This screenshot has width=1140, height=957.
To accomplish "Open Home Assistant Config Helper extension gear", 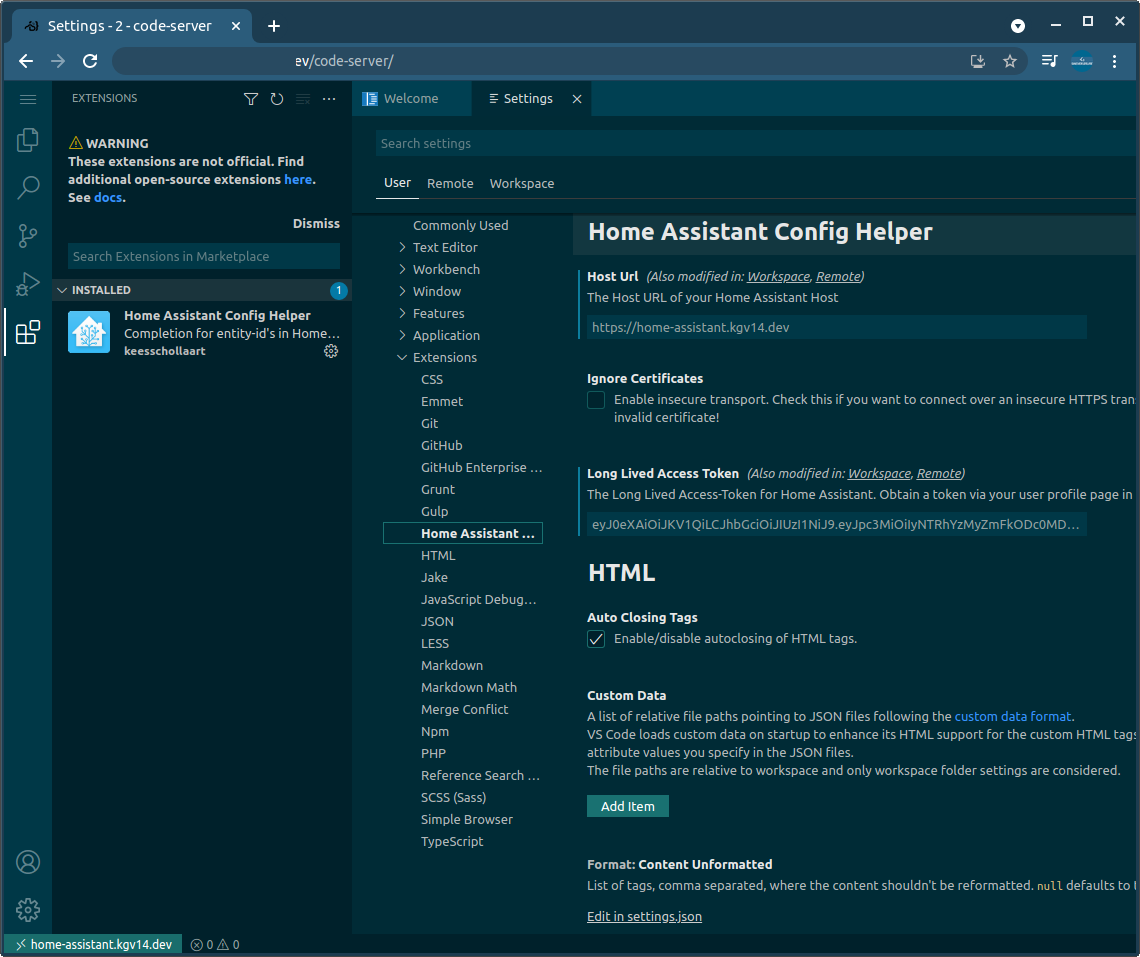I will coord(331,351).
